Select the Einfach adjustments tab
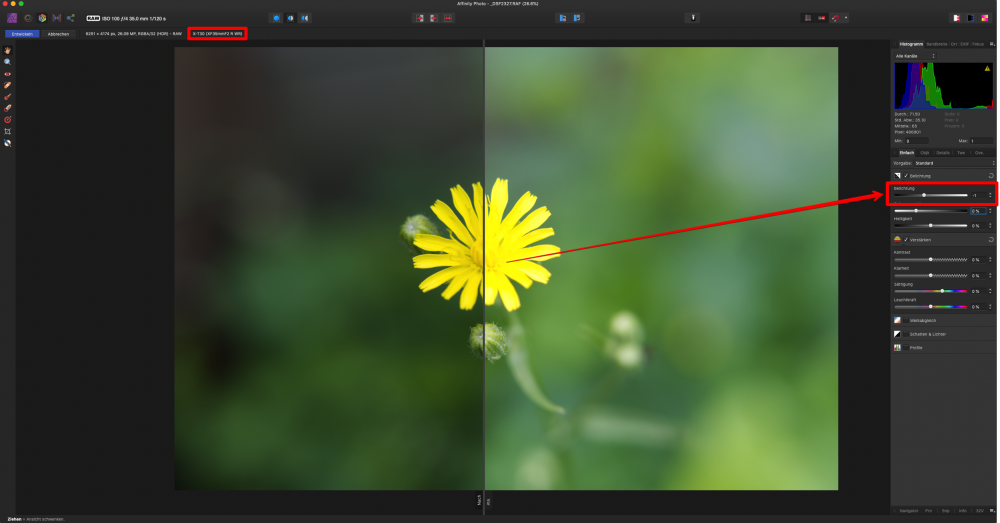 pyautogui.click(x=906, y=153)
